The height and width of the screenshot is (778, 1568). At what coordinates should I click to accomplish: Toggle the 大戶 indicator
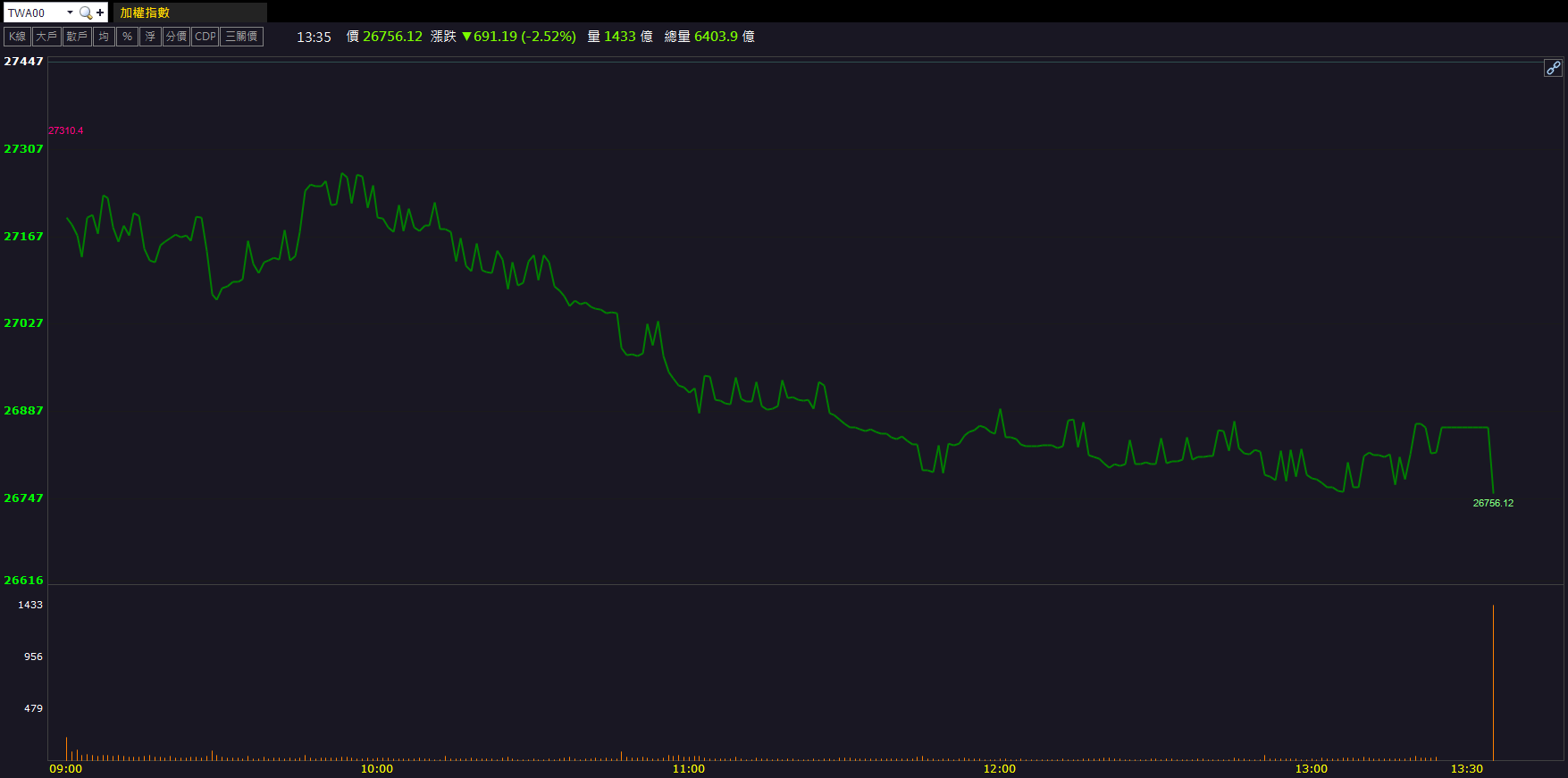point(46,37)
